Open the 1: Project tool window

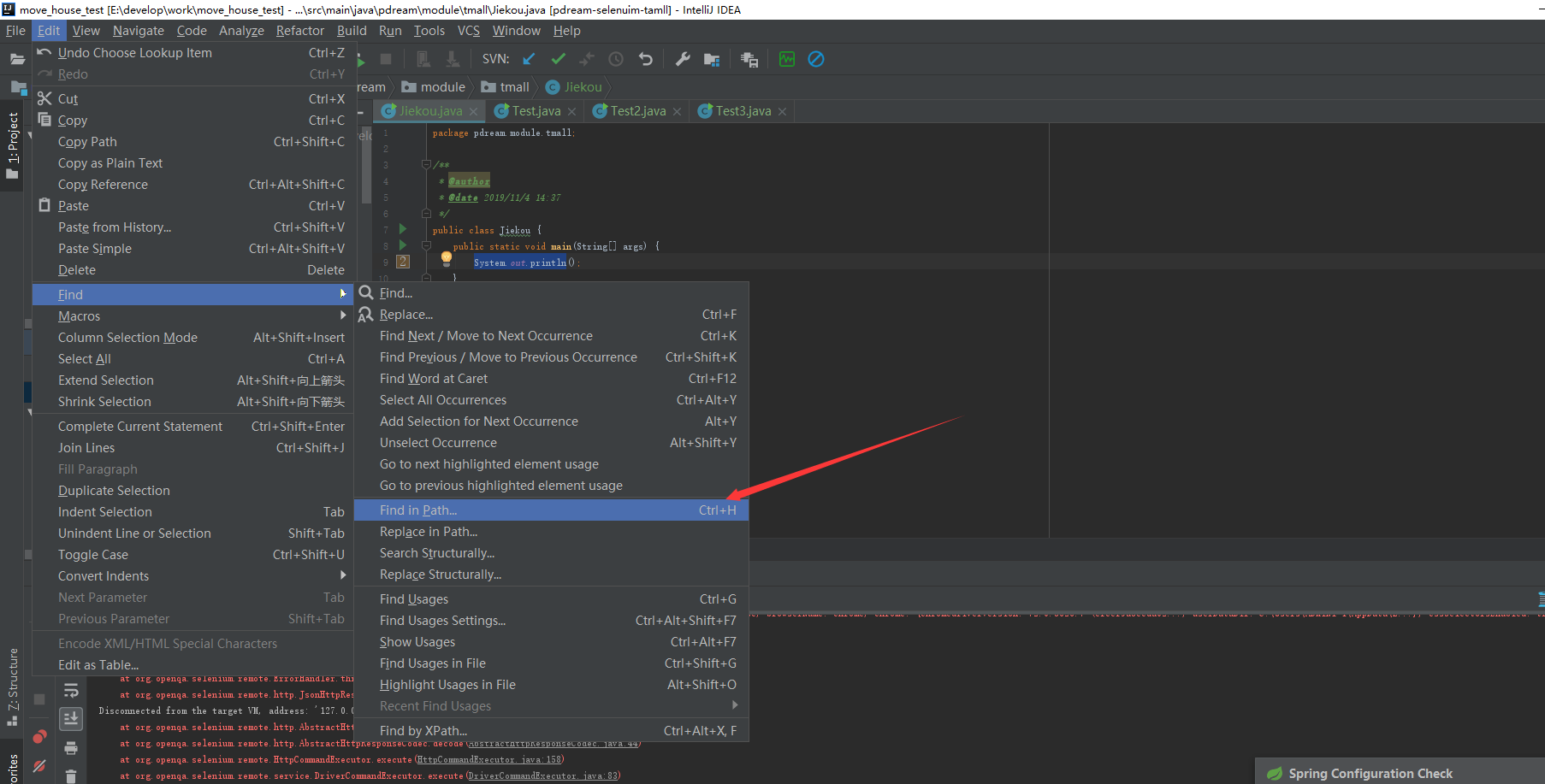tap(12, 145)
